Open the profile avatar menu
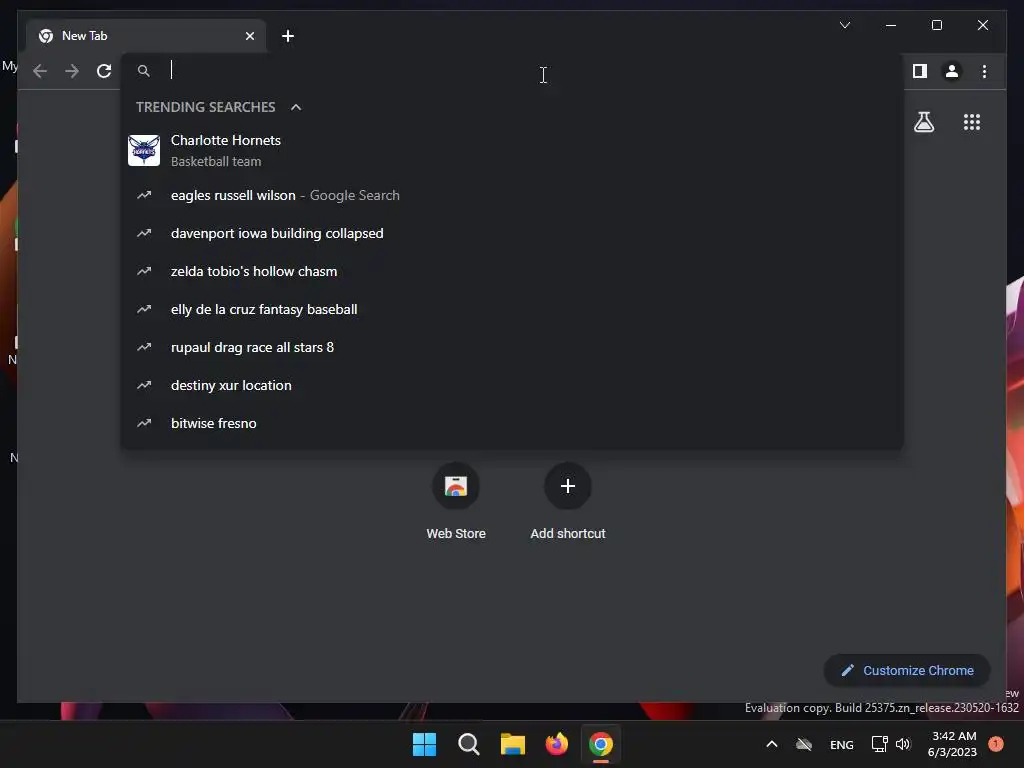The height and width of the screenshot is (768, 1024). pos(952,71)
